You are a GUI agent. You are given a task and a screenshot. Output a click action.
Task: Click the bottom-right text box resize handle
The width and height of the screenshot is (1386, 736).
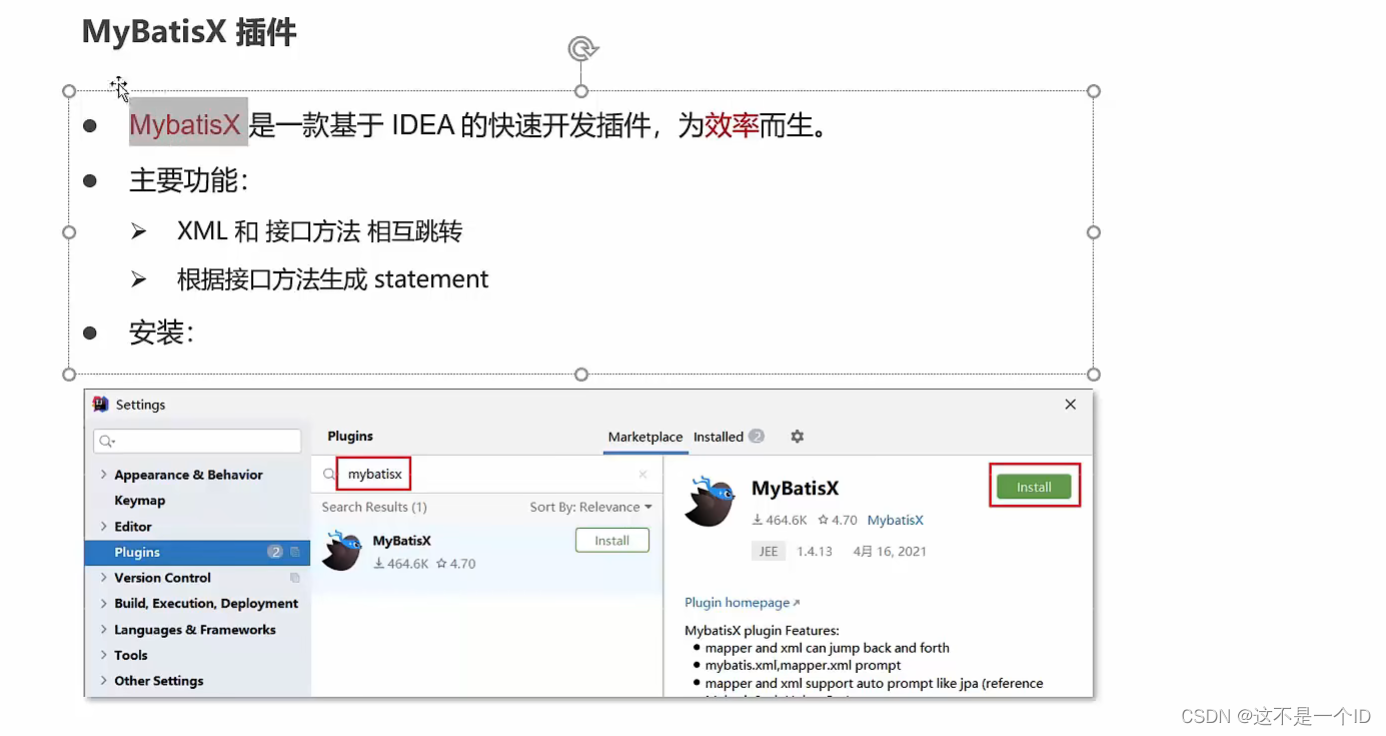click(x=1094, y=374)
